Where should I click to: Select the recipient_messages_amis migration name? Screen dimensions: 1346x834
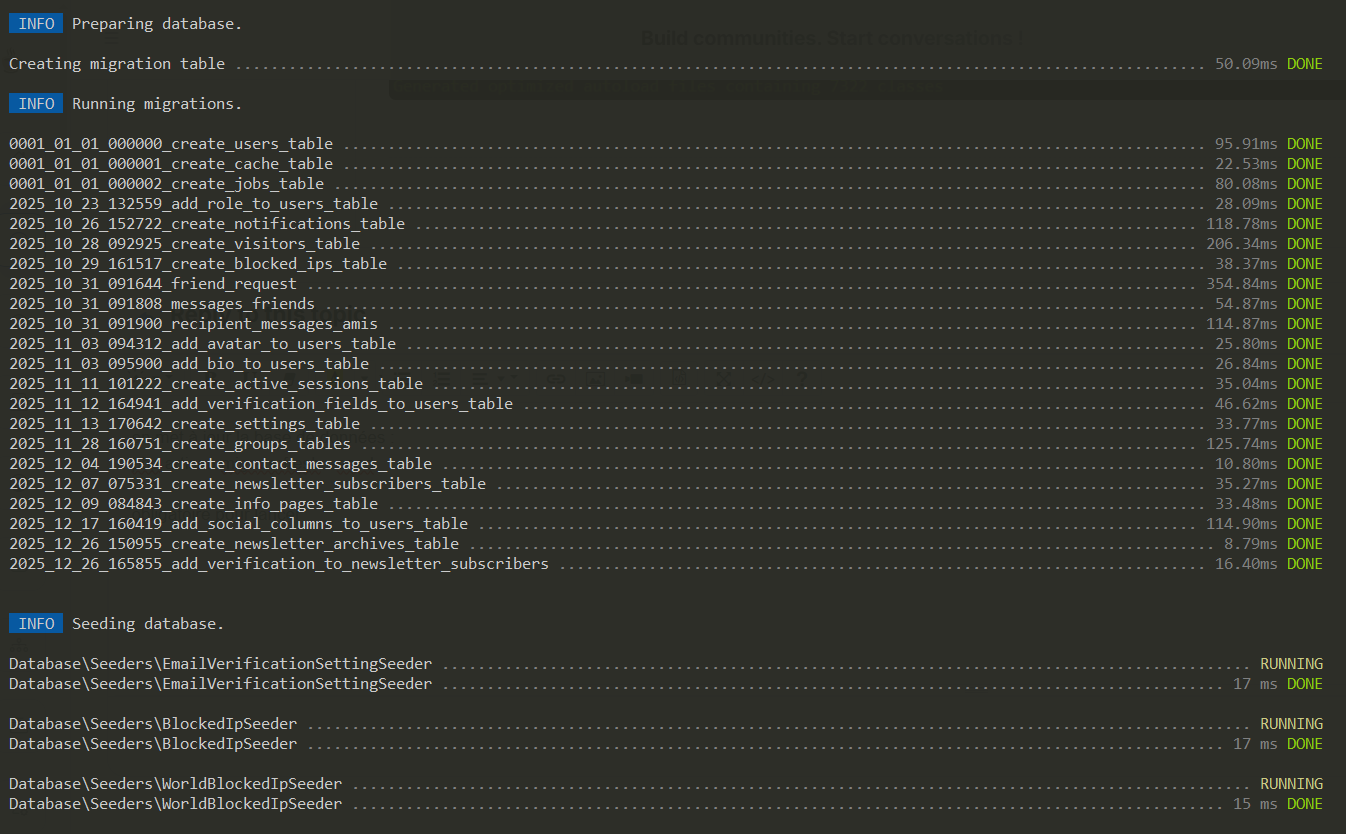[193, 324]
